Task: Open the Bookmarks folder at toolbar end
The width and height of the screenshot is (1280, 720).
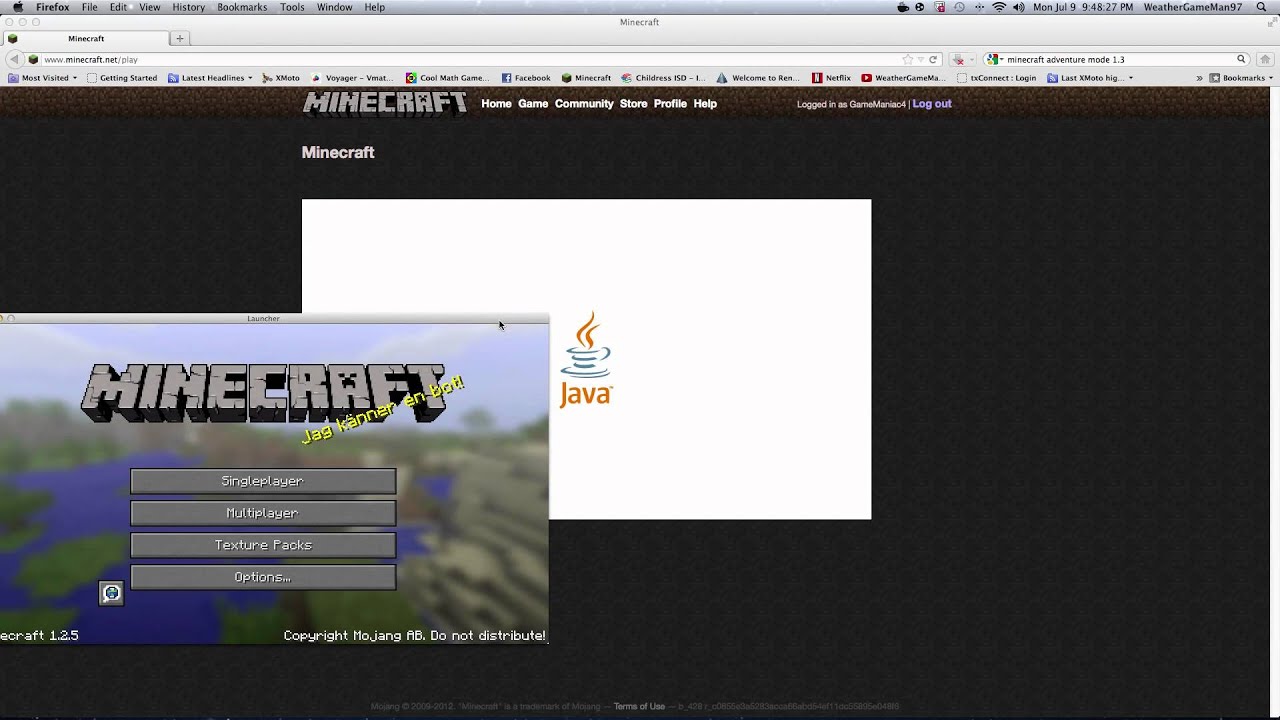Action: [1239, 77]
